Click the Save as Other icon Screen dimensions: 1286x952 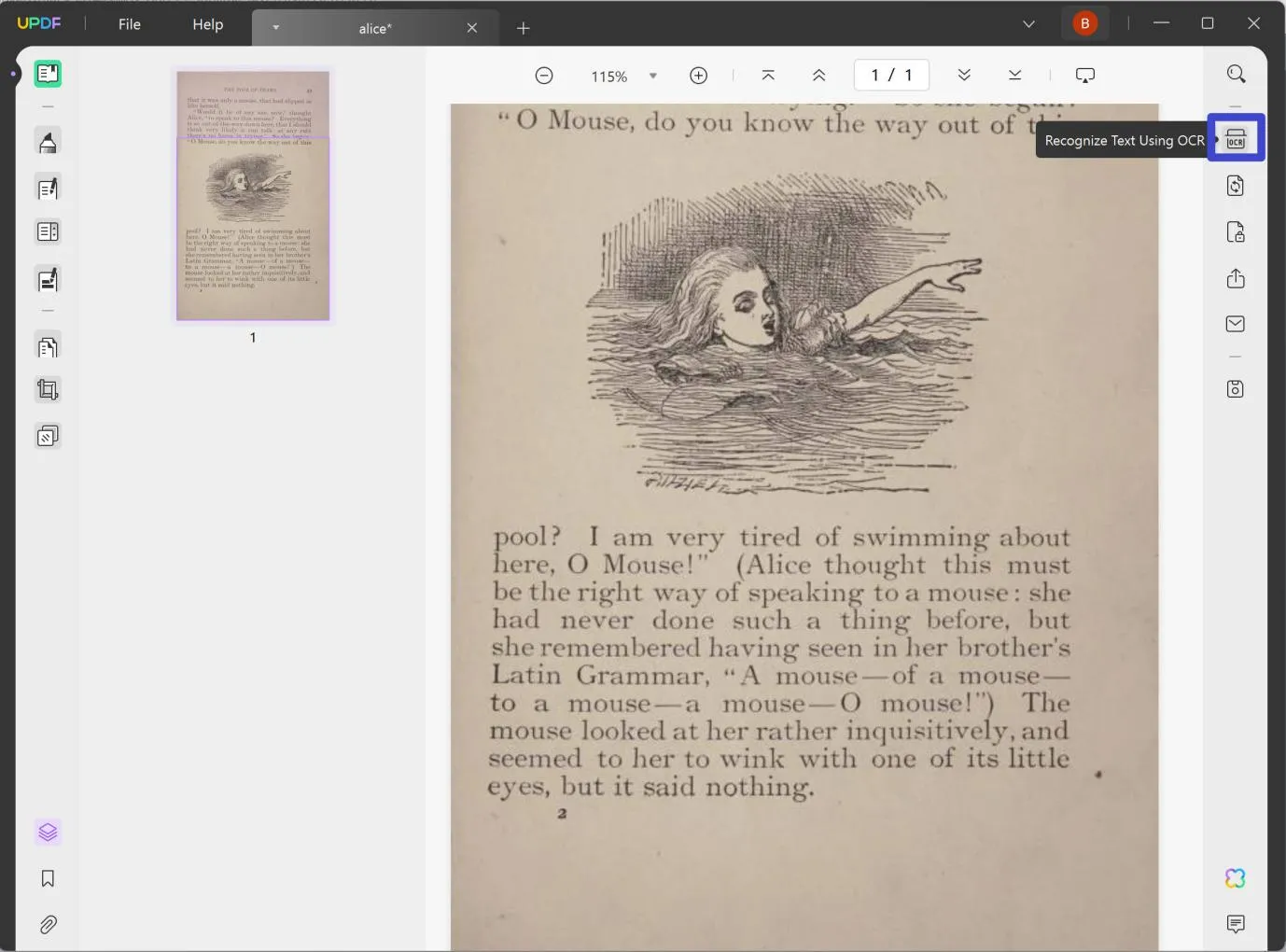(x=1236, y=388)
